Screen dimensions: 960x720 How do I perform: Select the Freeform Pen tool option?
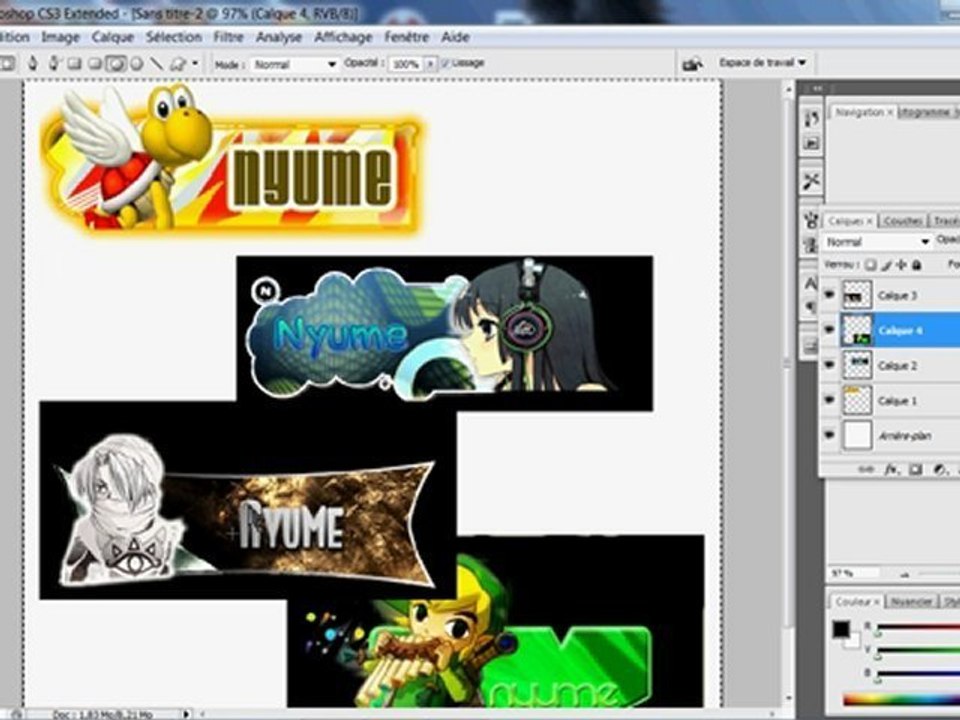click(54, 63)
